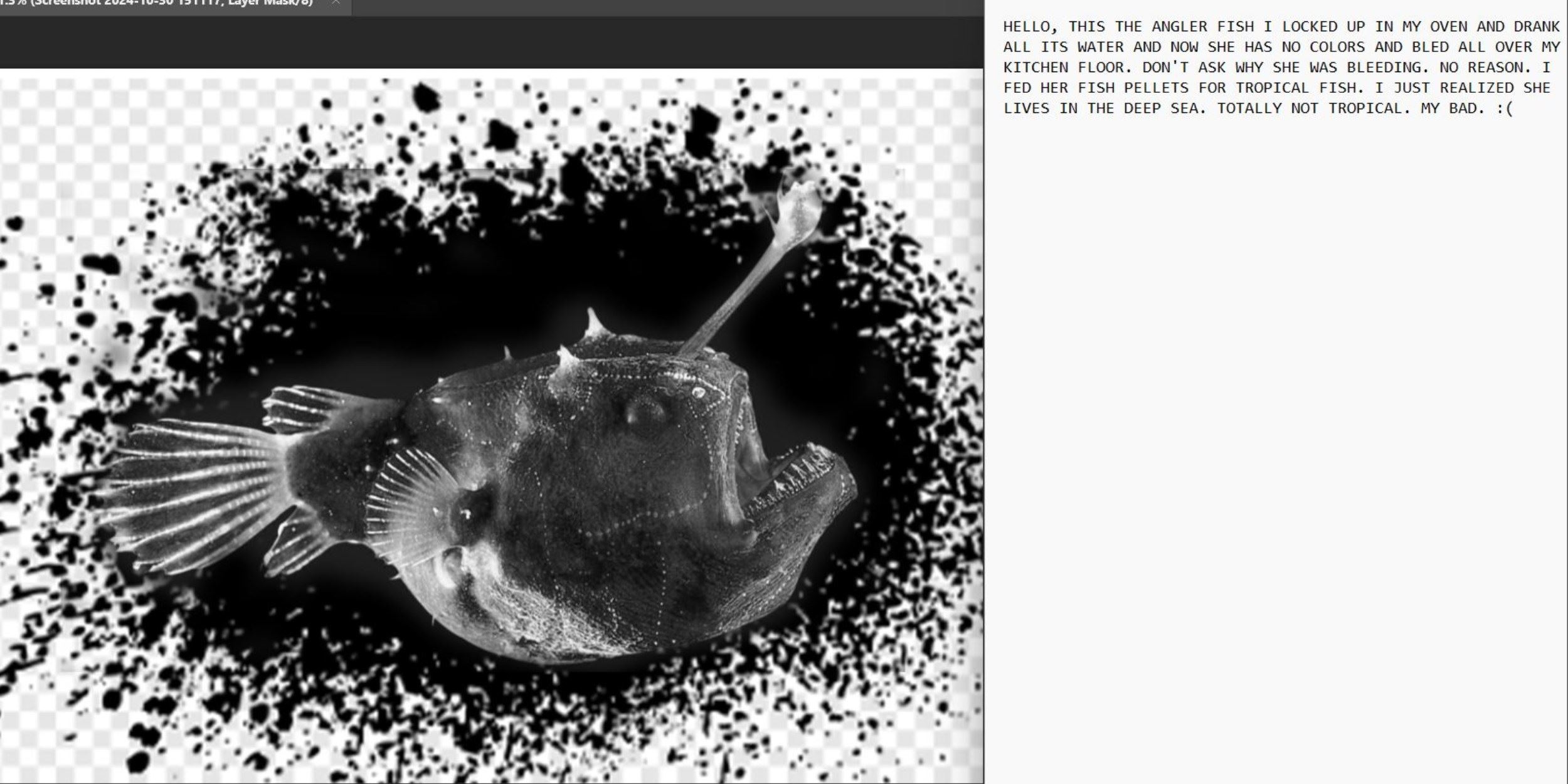Image resolution: width=1568 pixels, height=784 pixels.
Task: Click the sad face emoticon ending text
Action: [x=1505, y=109]
